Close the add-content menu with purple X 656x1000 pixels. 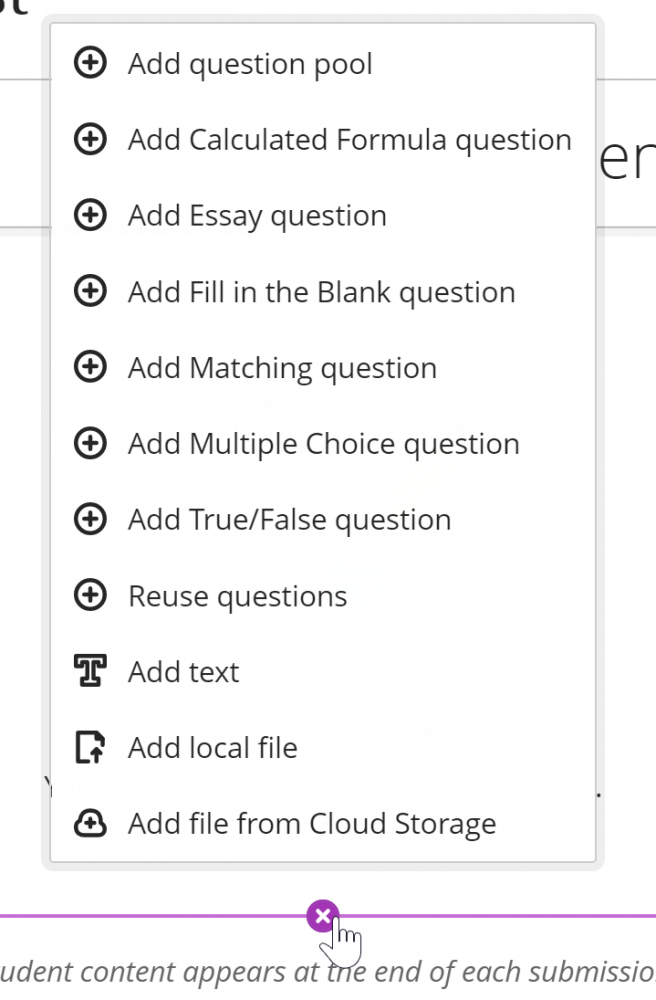[322, 915]
